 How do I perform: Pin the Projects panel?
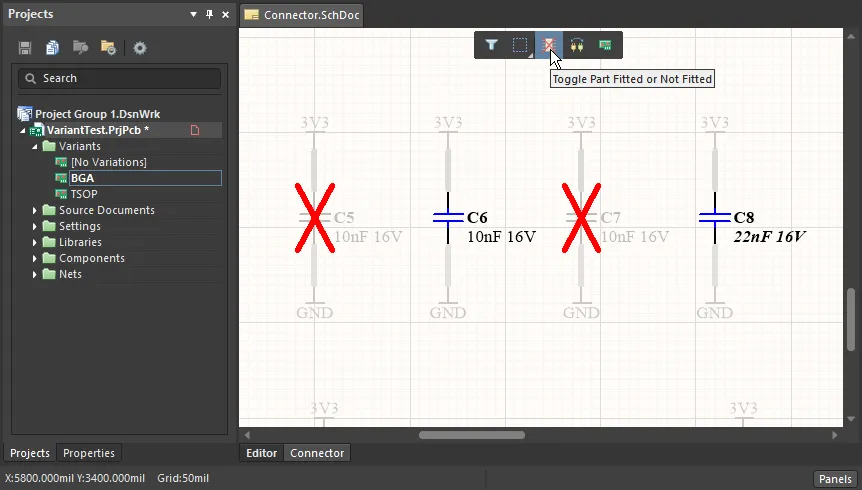coord(209,14)
